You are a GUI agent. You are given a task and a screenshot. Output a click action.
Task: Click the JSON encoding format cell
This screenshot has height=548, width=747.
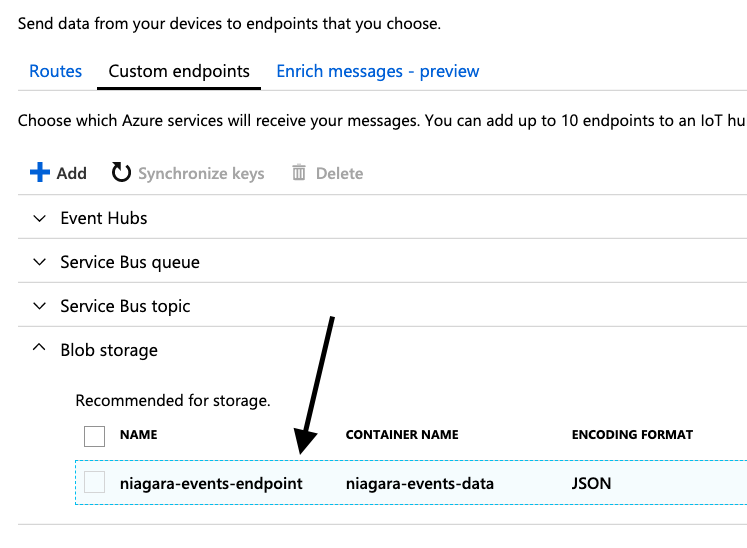coord(591,484)
